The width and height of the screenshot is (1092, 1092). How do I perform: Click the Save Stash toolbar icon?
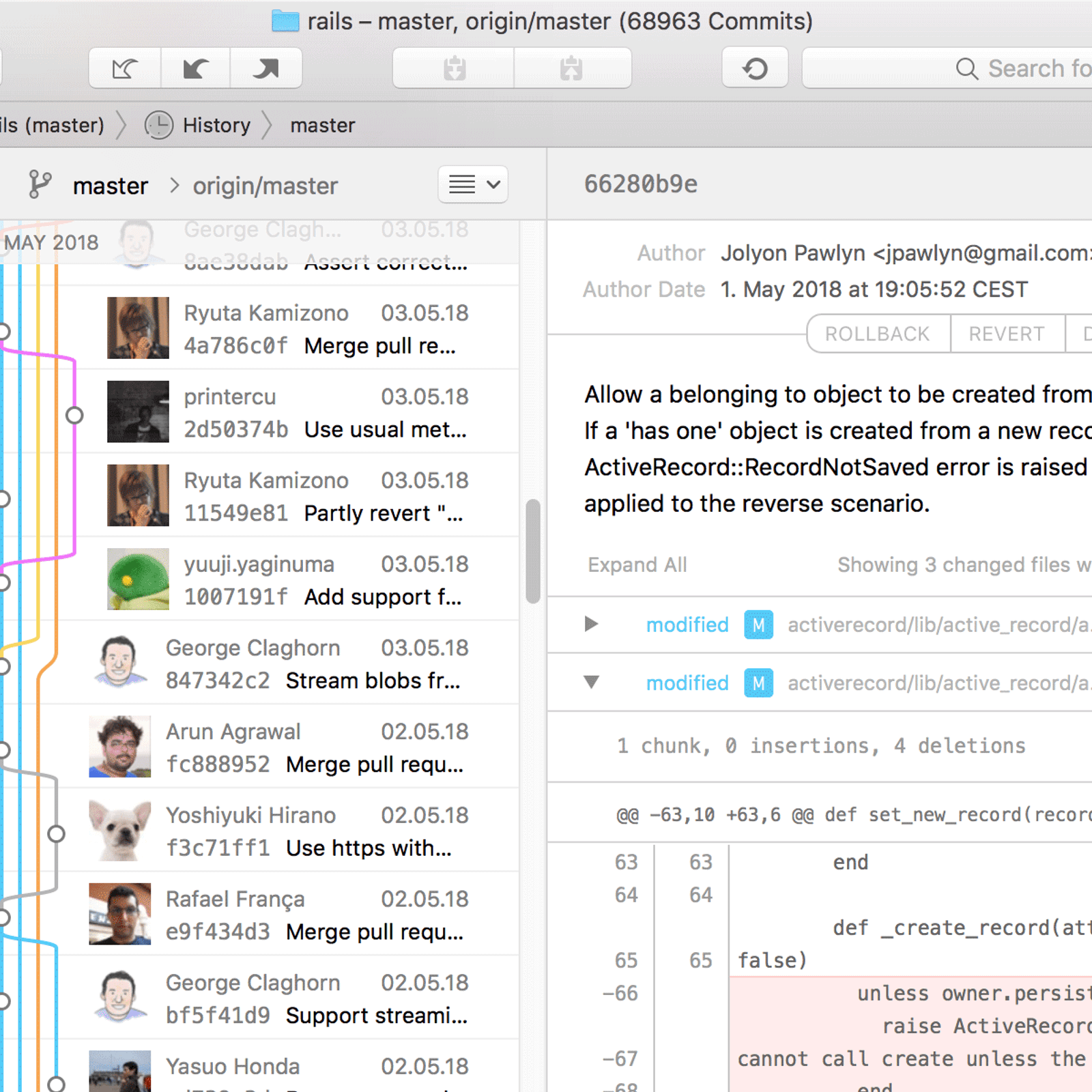[x=454, y=68]
